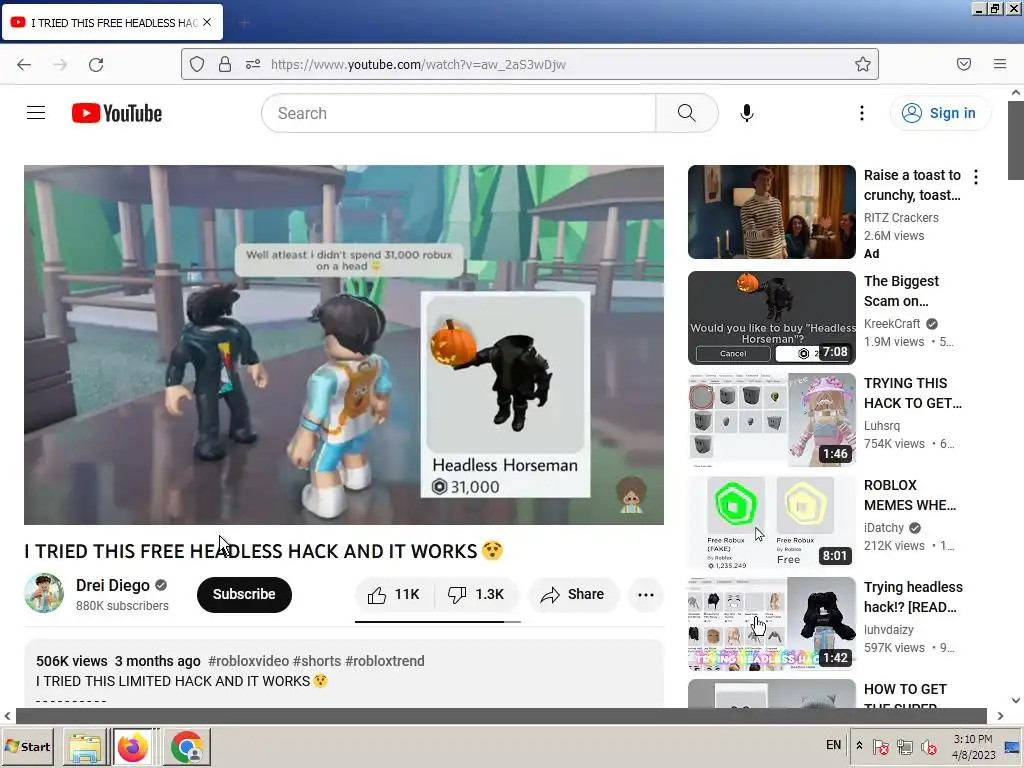Bookmark this page with the star icon
Viewport: 1024px width, 768px height.
[x=863, y=64]
